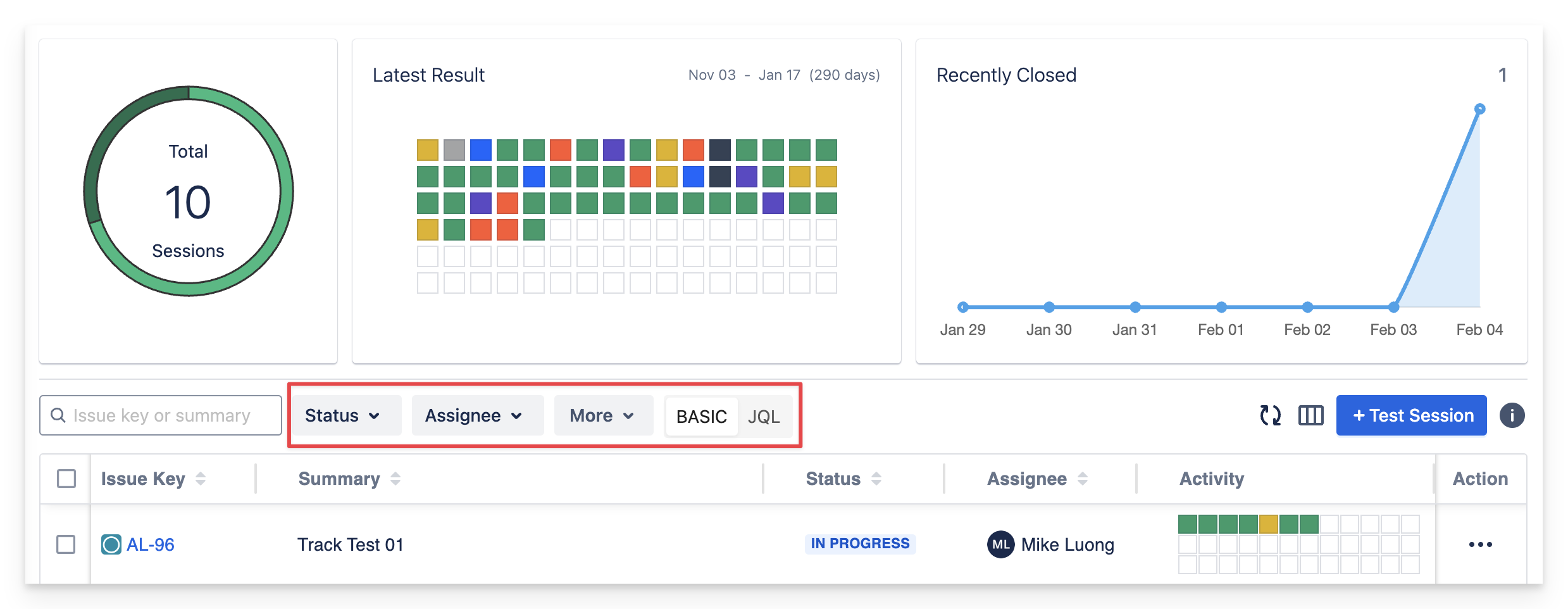1568x609 pixels.
Task: Click the + Test Session button
Action: [1412, 415]
